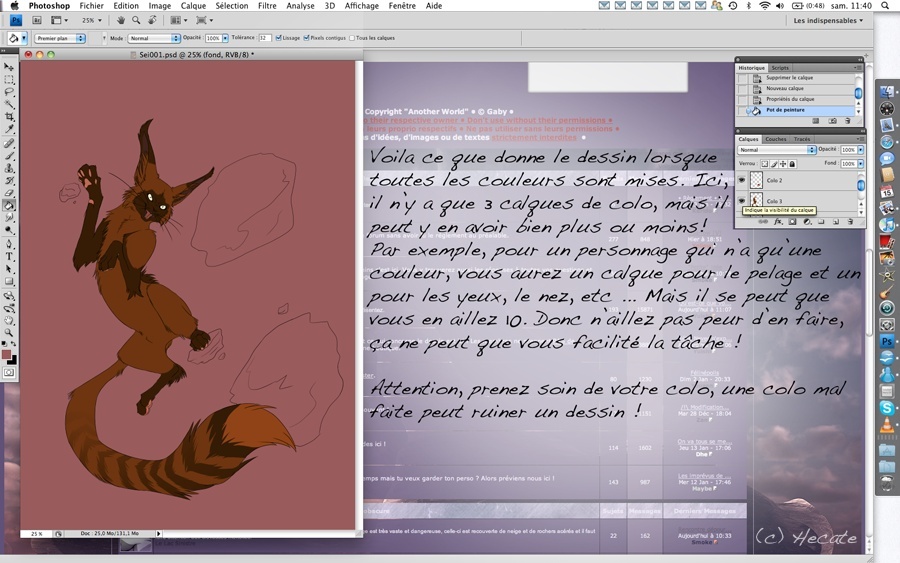
Task: Toggle lock all padlock icon
Action: (x=792, y=164)
